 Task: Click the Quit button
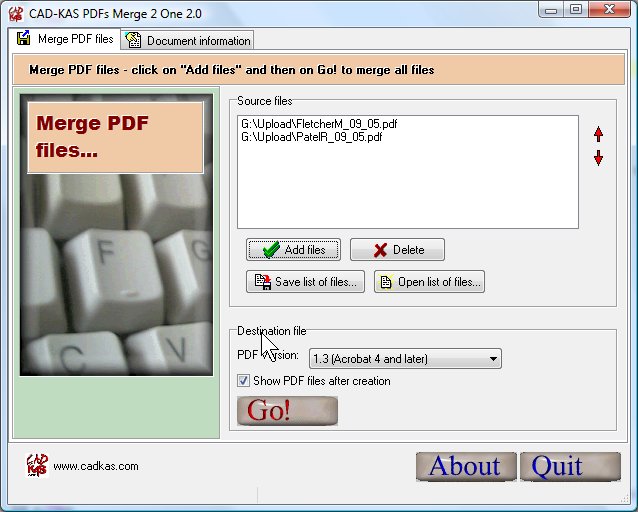pos(568,466)
